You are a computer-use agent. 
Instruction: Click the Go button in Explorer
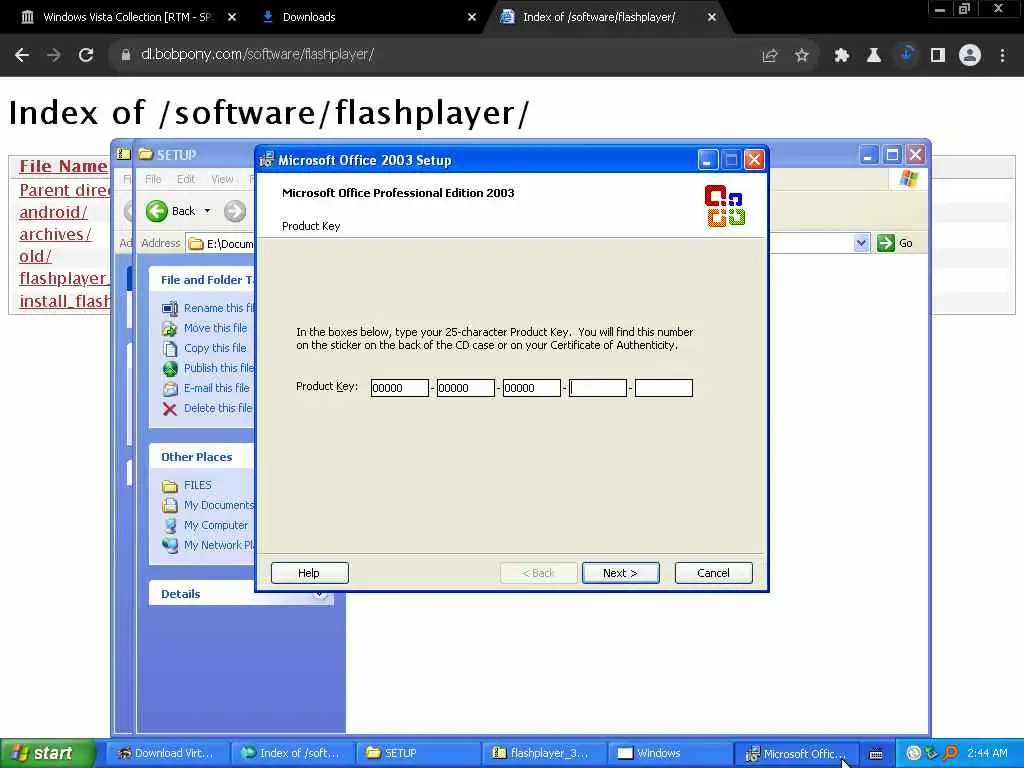click(895, 243)
